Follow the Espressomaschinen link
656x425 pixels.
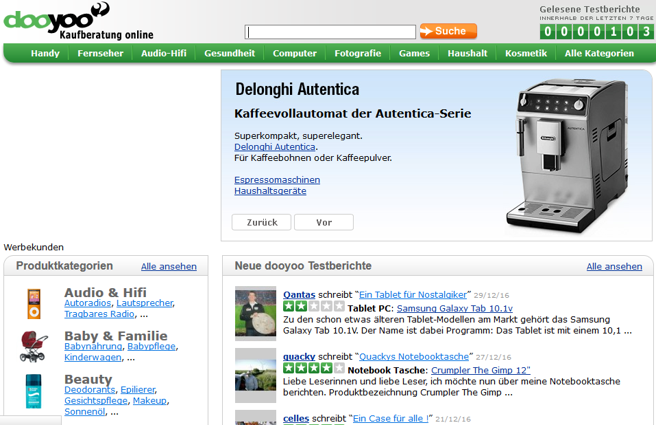click(x=277, y=180)
